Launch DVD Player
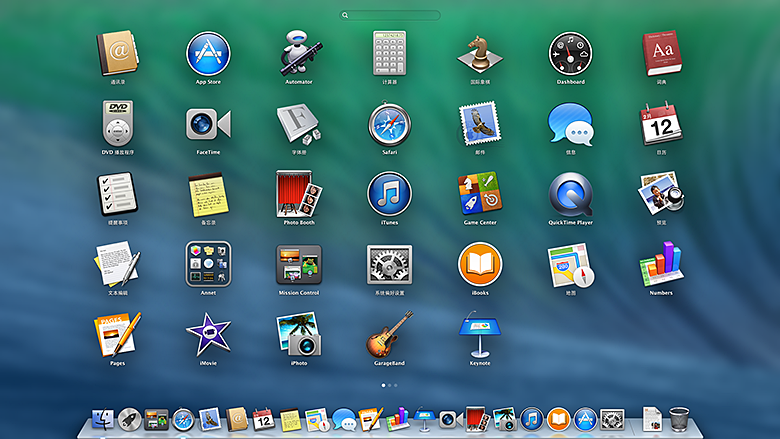 [x=117, y=123]
